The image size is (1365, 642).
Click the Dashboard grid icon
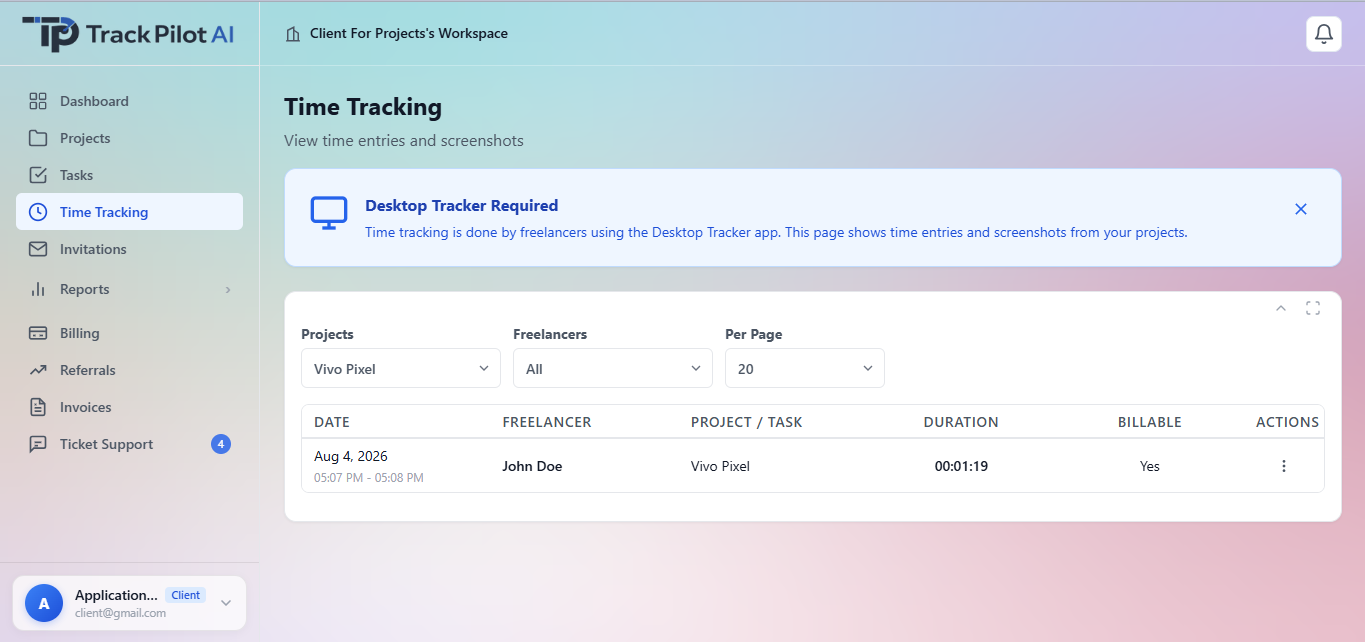click(38, 101)
